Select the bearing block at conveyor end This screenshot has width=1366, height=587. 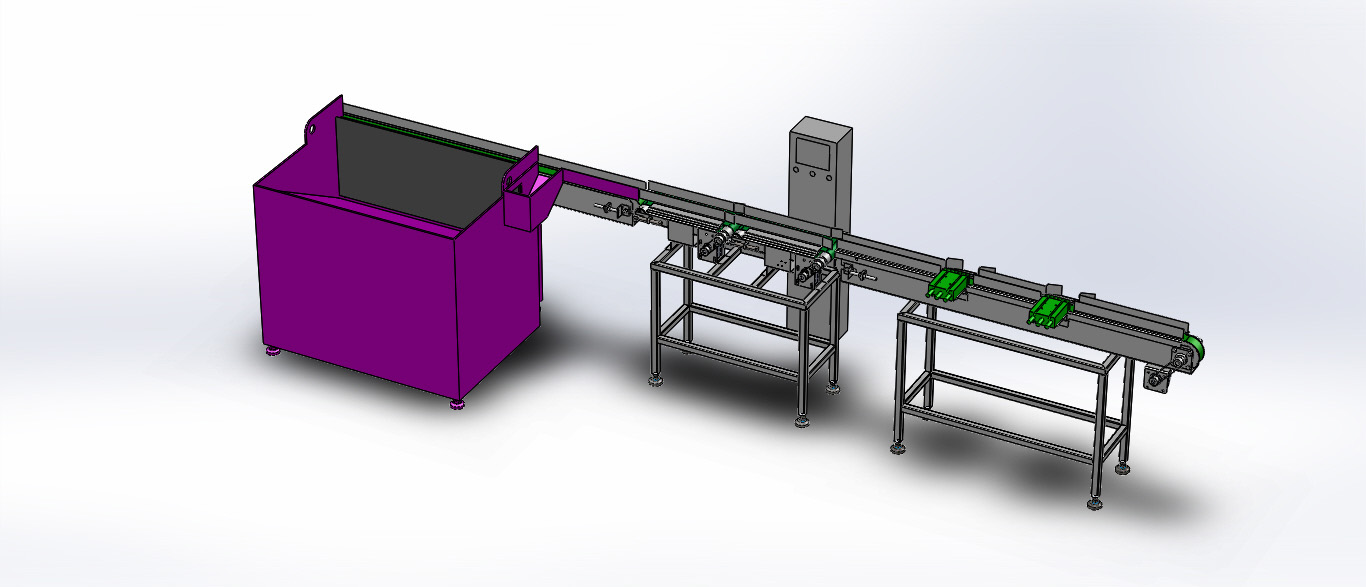[x=1160, y=380]
